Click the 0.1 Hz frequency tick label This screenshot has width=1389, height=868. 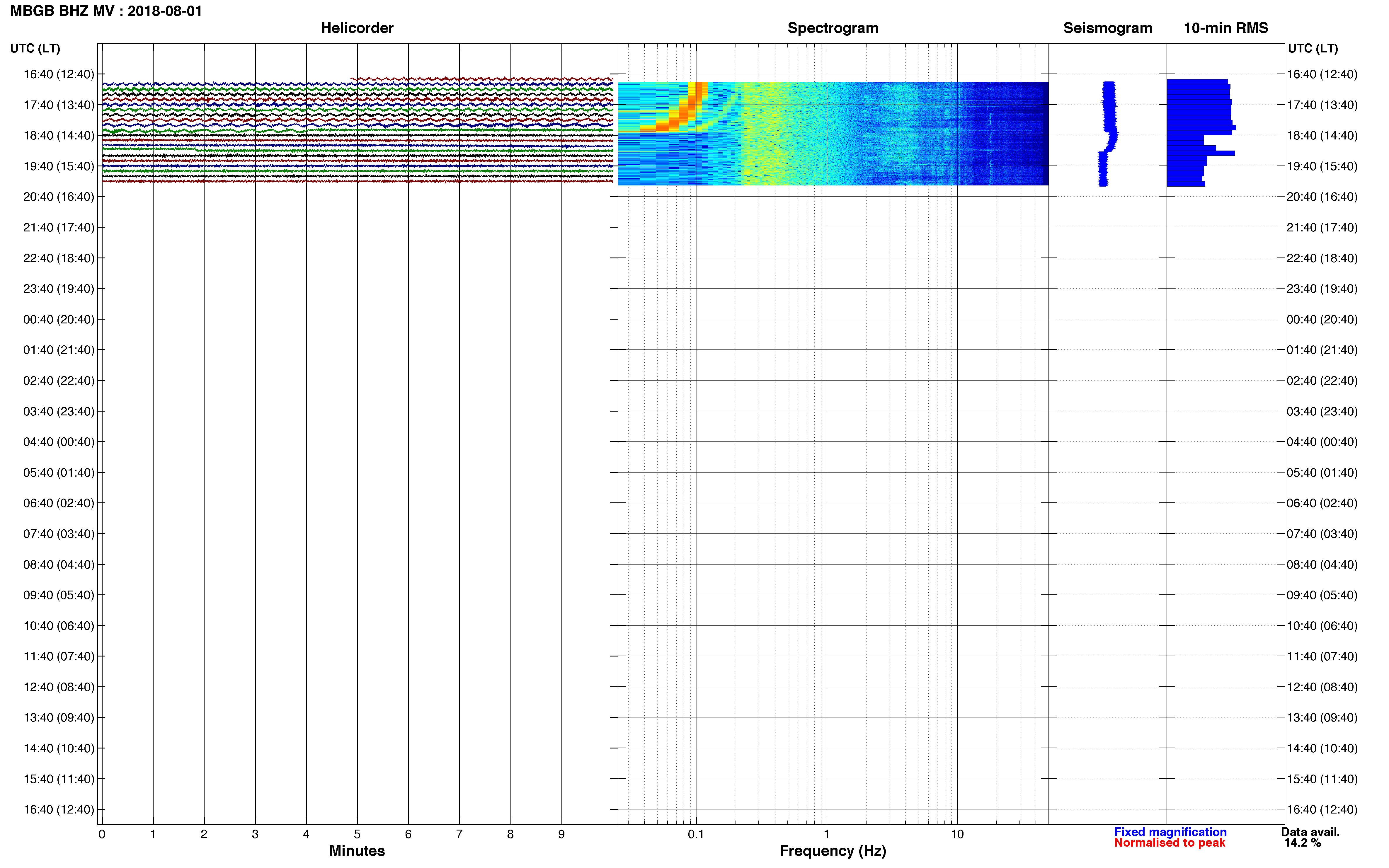pos(696,834)
